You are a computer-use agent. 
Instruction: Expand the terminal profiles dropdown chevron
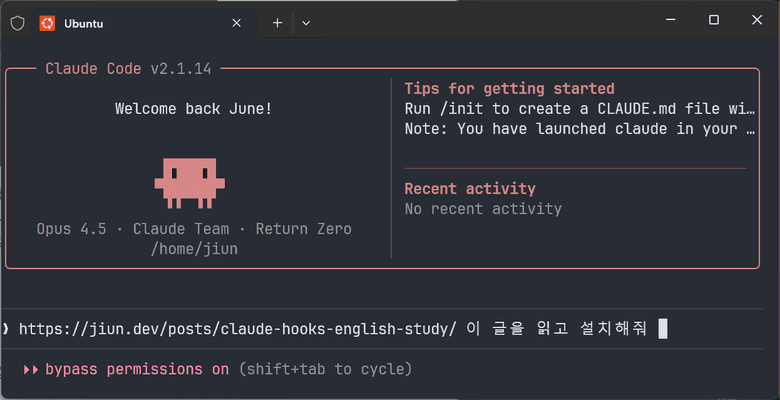[x=306, y=22]
